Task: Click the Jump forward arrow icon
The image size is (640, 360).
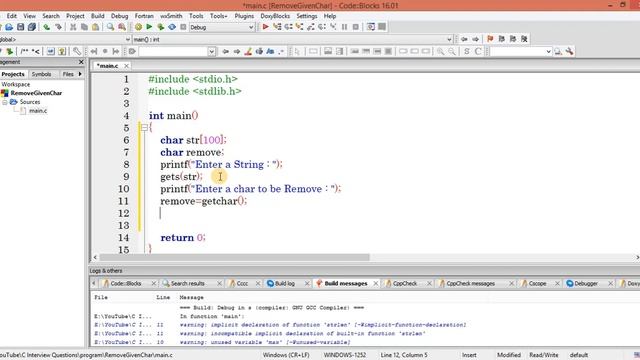Action: (x=476, y=39)
